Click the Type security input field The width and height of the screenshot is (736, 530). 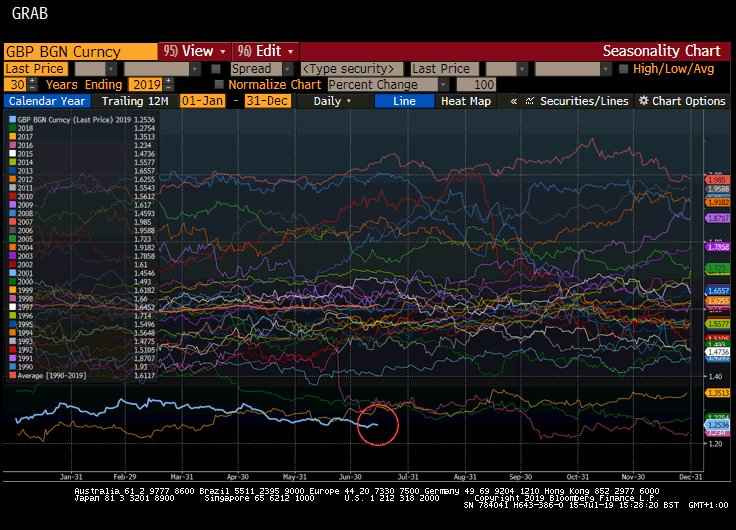click(x=352, y=69)
